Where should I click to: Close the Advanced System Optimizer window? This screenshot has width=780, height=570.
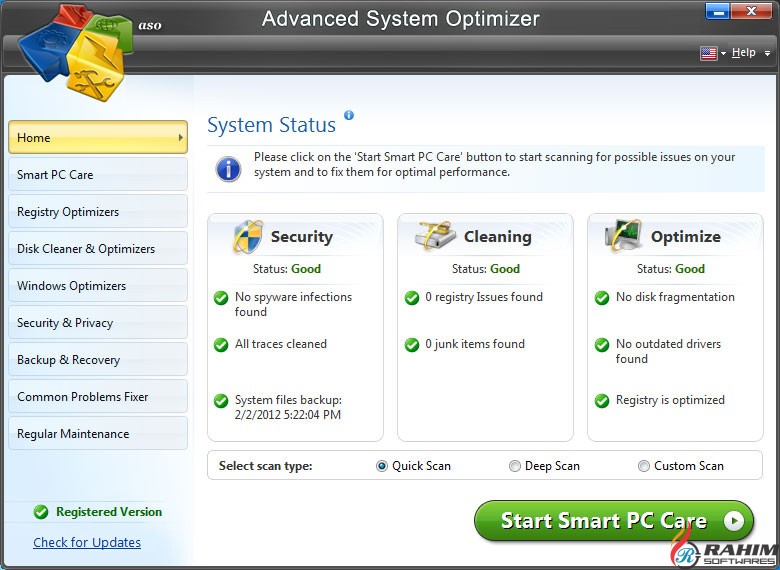click(x=752, y=11)
